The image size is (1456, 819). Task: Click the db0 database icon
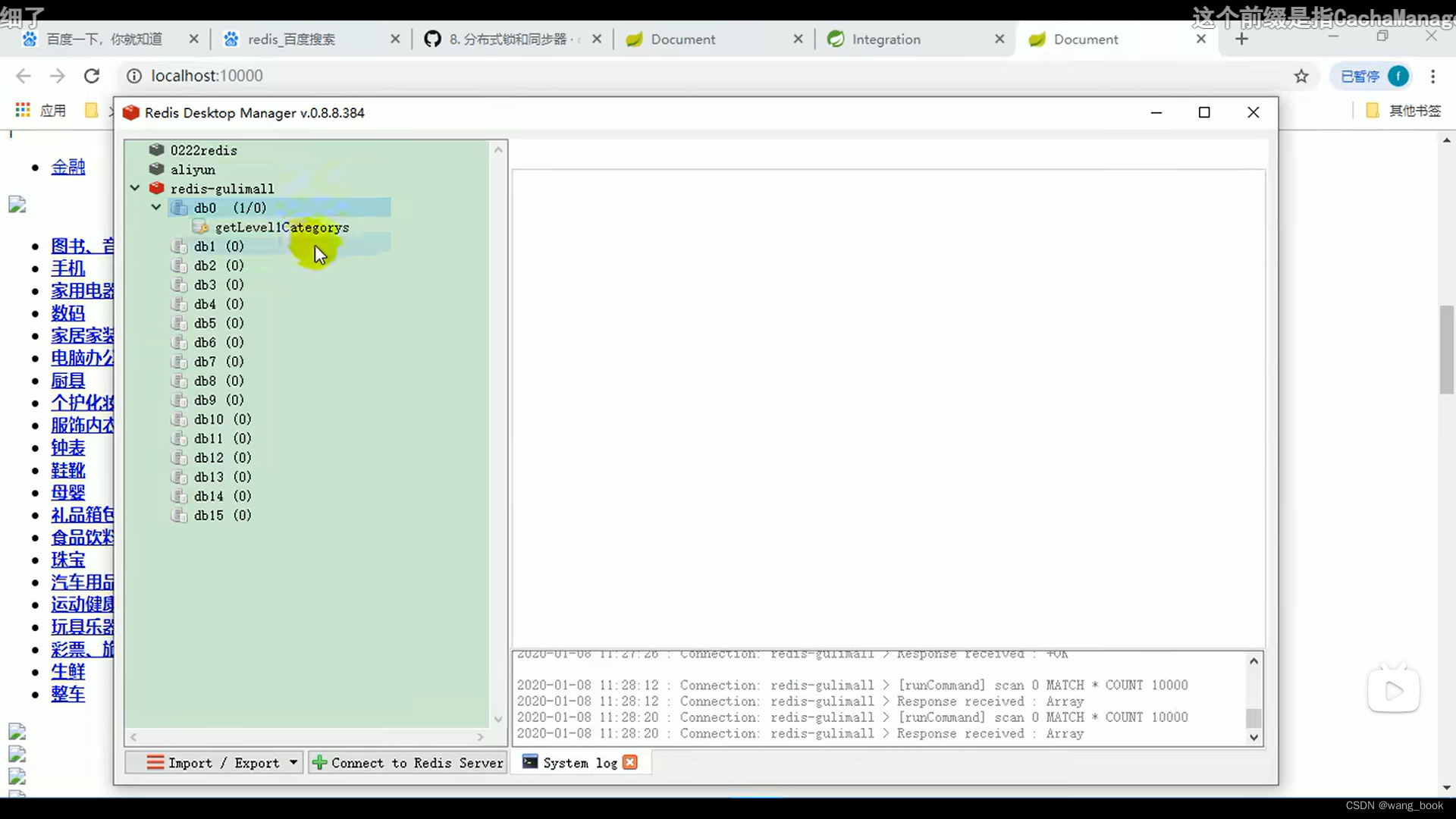click(x=180, y=208)
